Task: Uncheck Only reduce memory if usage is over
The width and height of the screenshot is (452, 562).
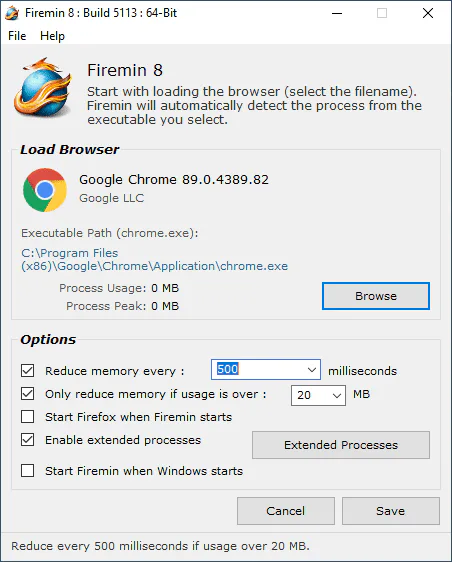Action: tap(28, 394)
